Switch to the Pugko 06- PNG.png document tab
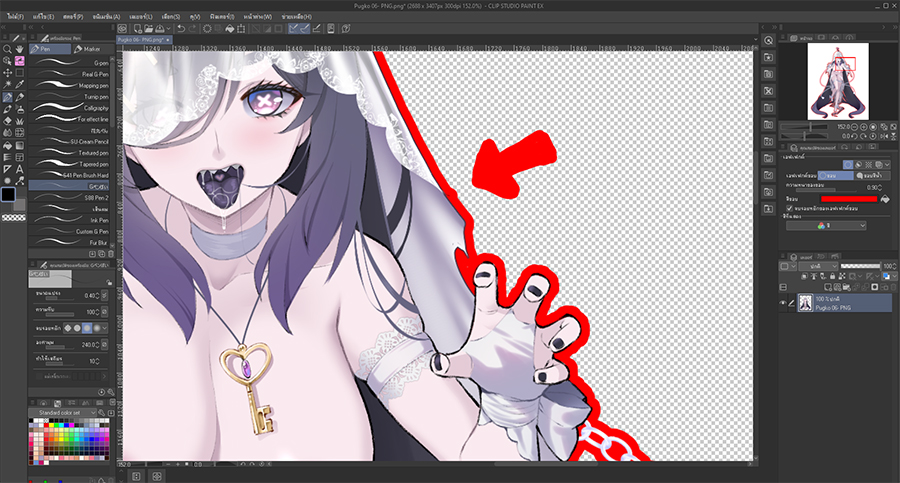Viewport: 900px width, 483px height. (141, 40)
